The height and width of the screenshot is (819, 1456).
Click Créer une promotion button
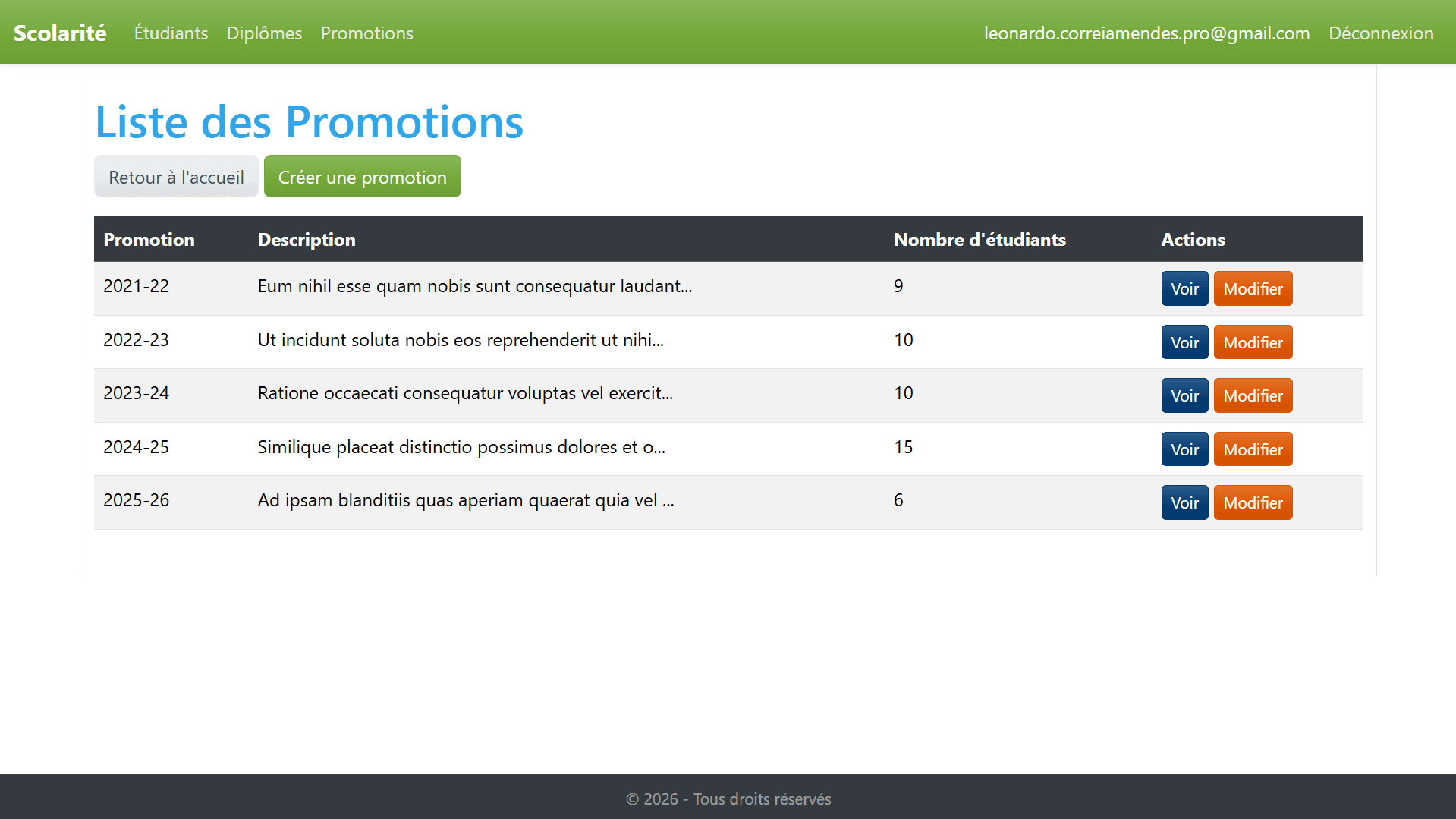[362, 176]
